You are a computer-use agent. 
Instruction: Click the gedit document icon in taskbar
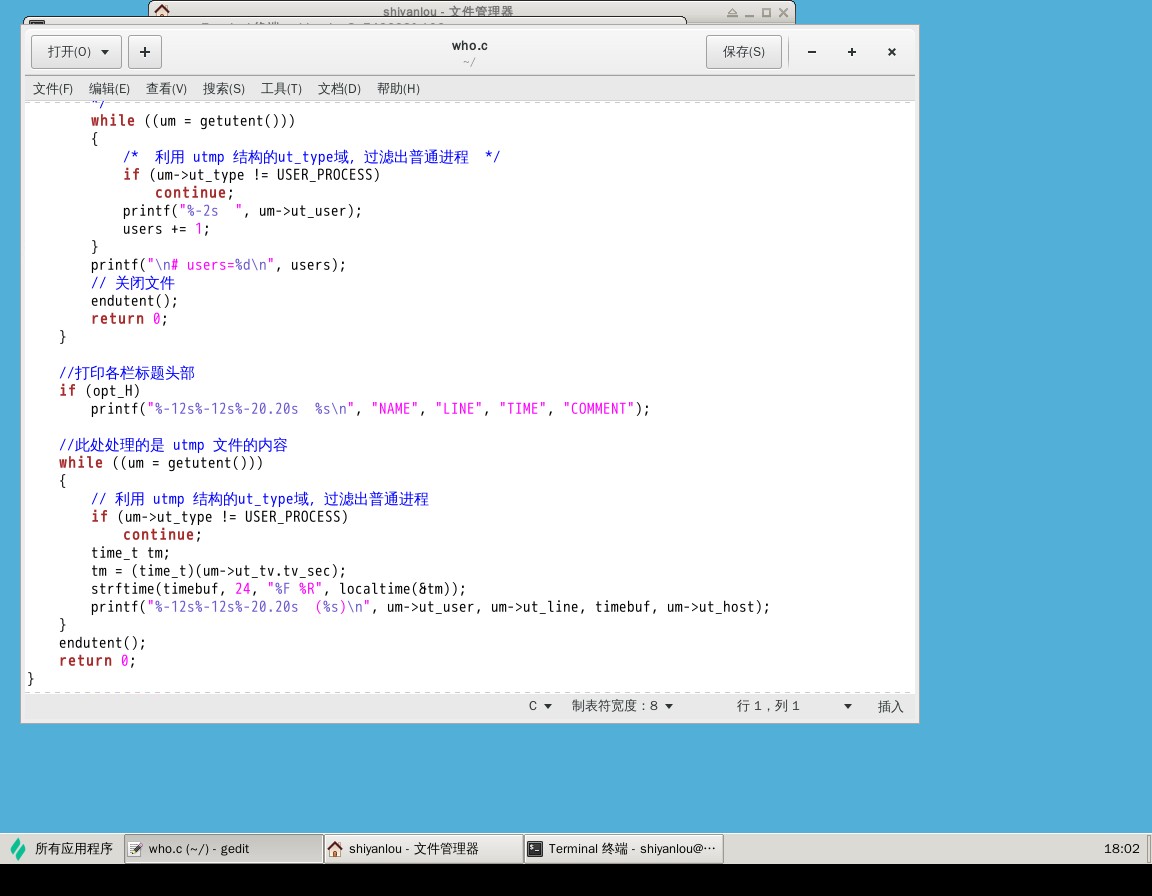click(135, 848)
